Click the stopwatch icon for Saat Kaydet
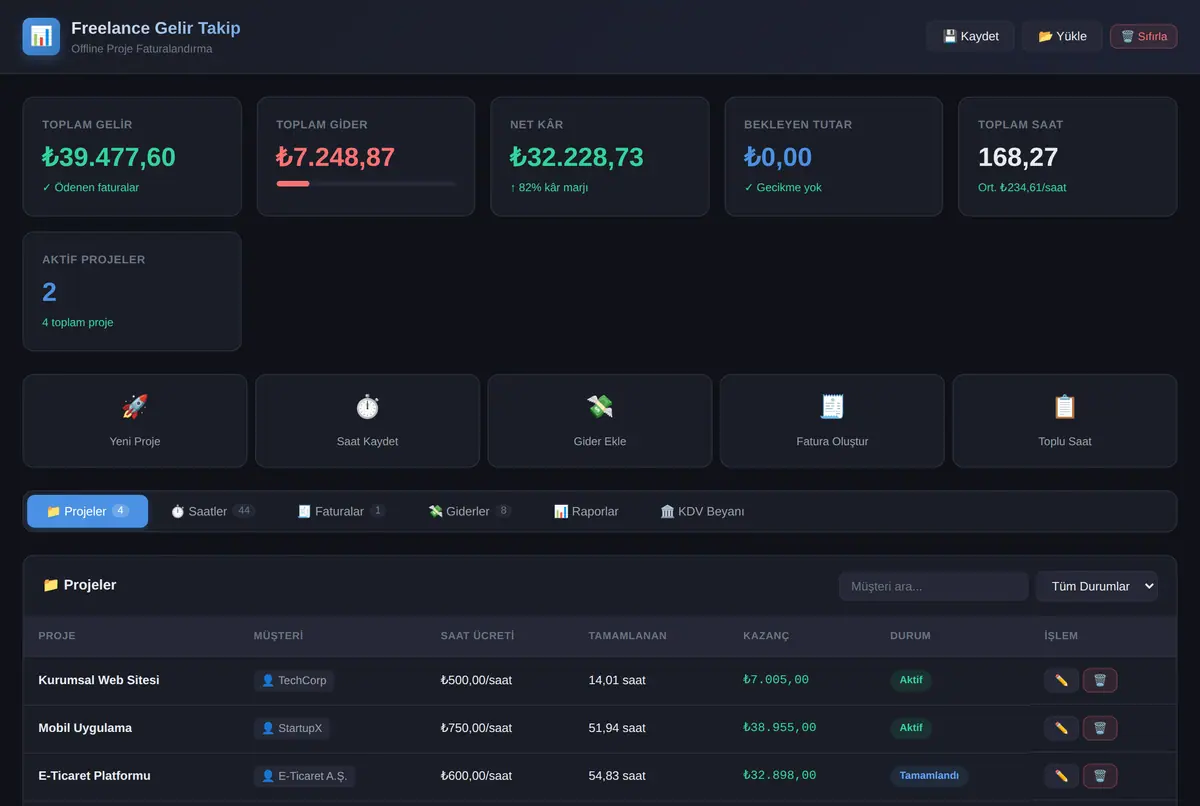1200x806 pixels. click(x=367, y=407)
